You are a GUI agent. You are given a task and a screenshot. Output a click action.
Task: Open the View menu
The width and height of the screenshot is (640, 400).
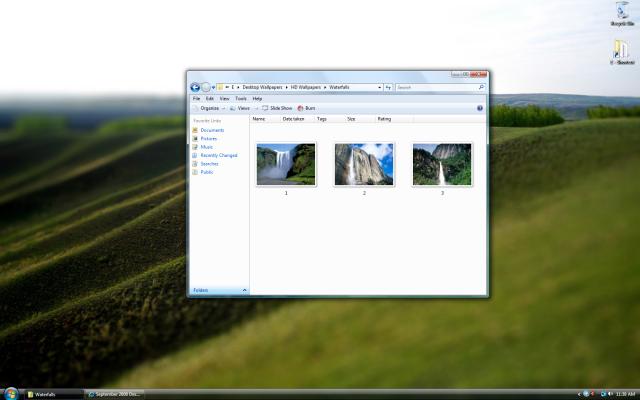click(x=224, y=99)
